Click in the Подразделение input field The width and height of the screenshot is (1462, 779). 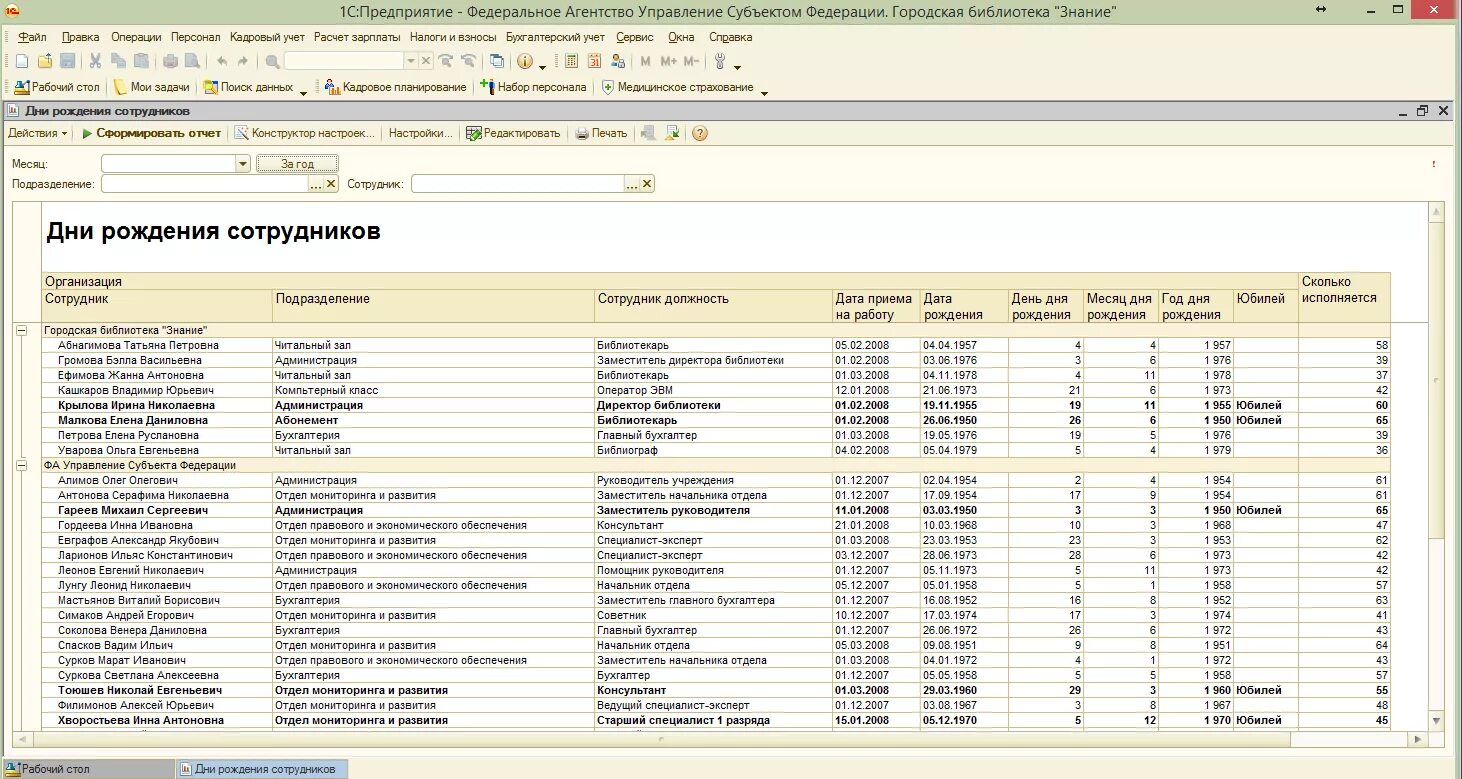[x=205, y=184]
